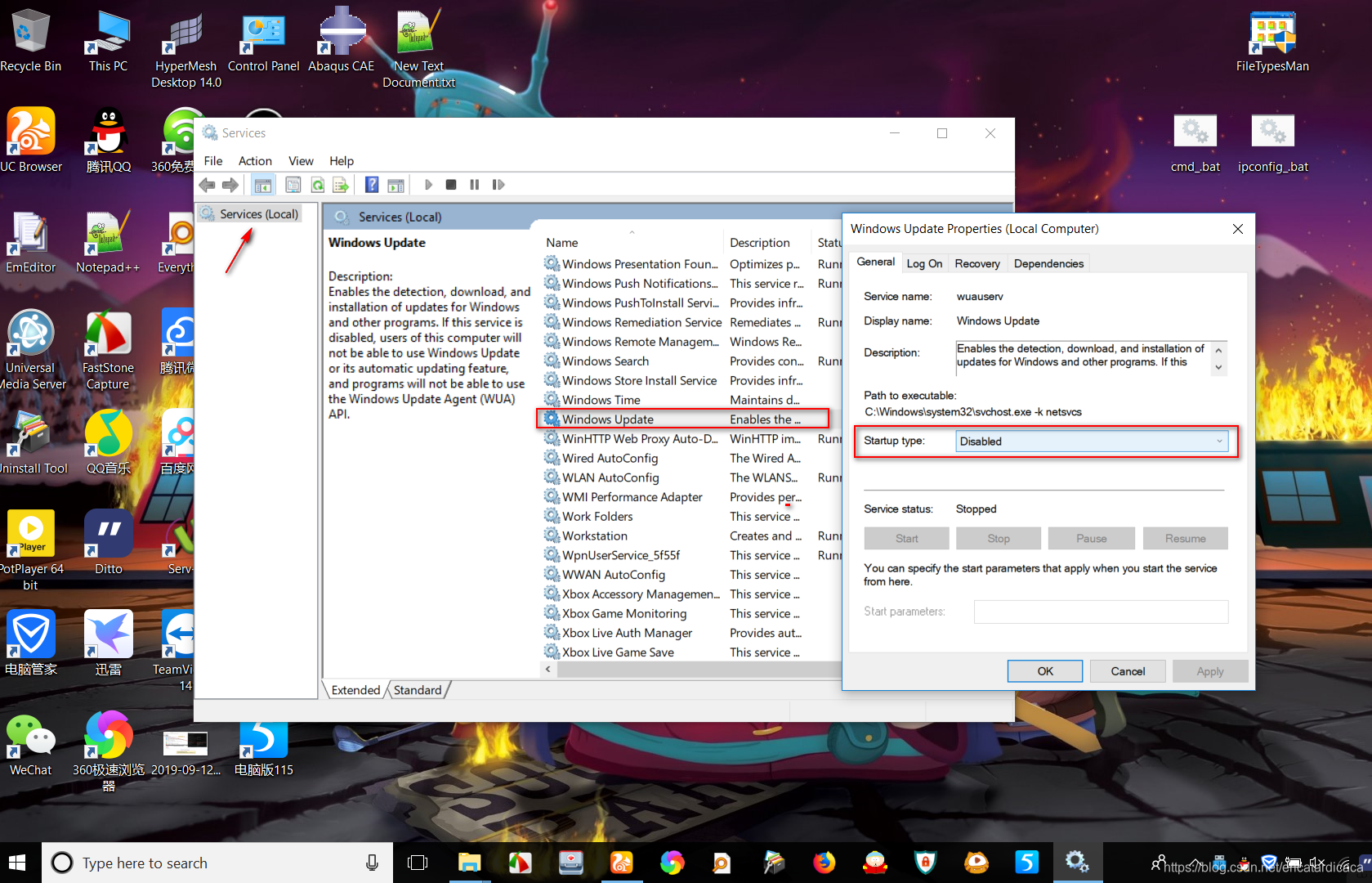The width and height of the screenshot is (1372, 883).
Task: Click the Windows Start button
Action: (x=18, y=863)
